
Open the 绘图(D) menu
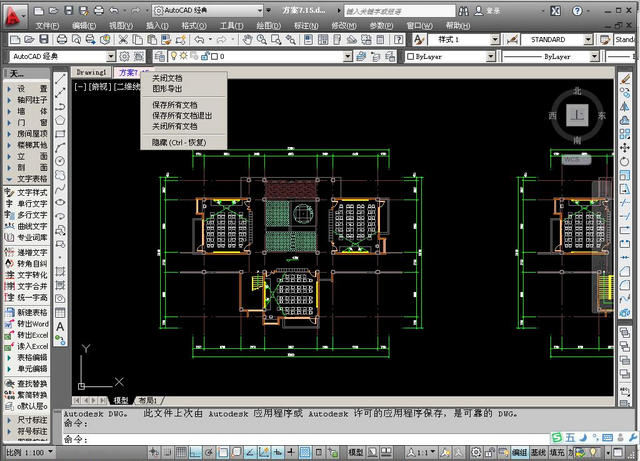coord(268,25)
